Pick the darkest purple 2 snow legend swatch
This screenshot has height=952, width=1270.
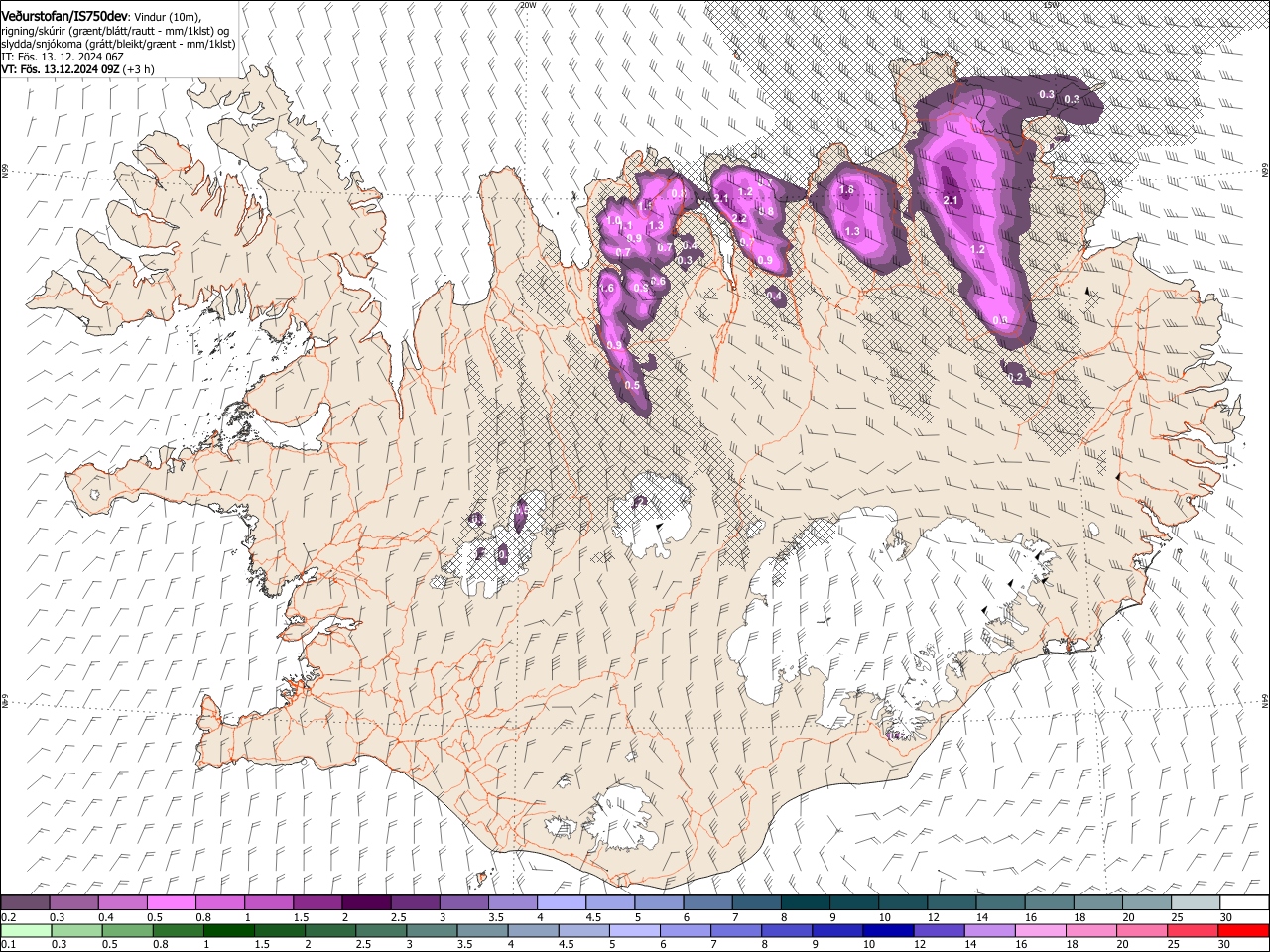point(365,902)
